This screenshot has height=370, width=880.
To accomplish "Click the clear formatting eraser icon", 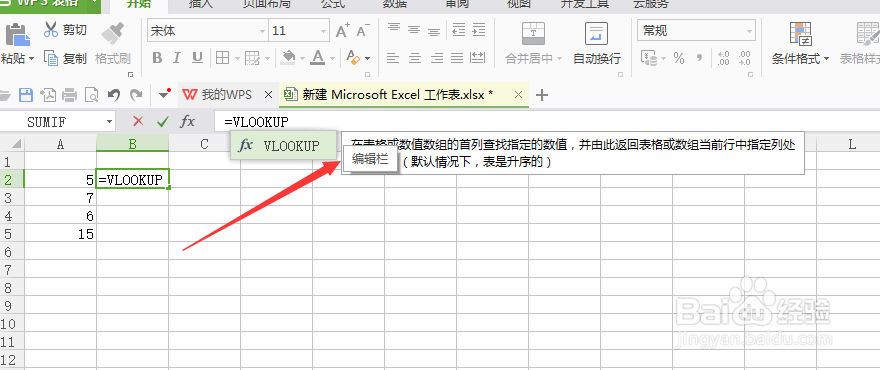I will click(x=353, y=58).
